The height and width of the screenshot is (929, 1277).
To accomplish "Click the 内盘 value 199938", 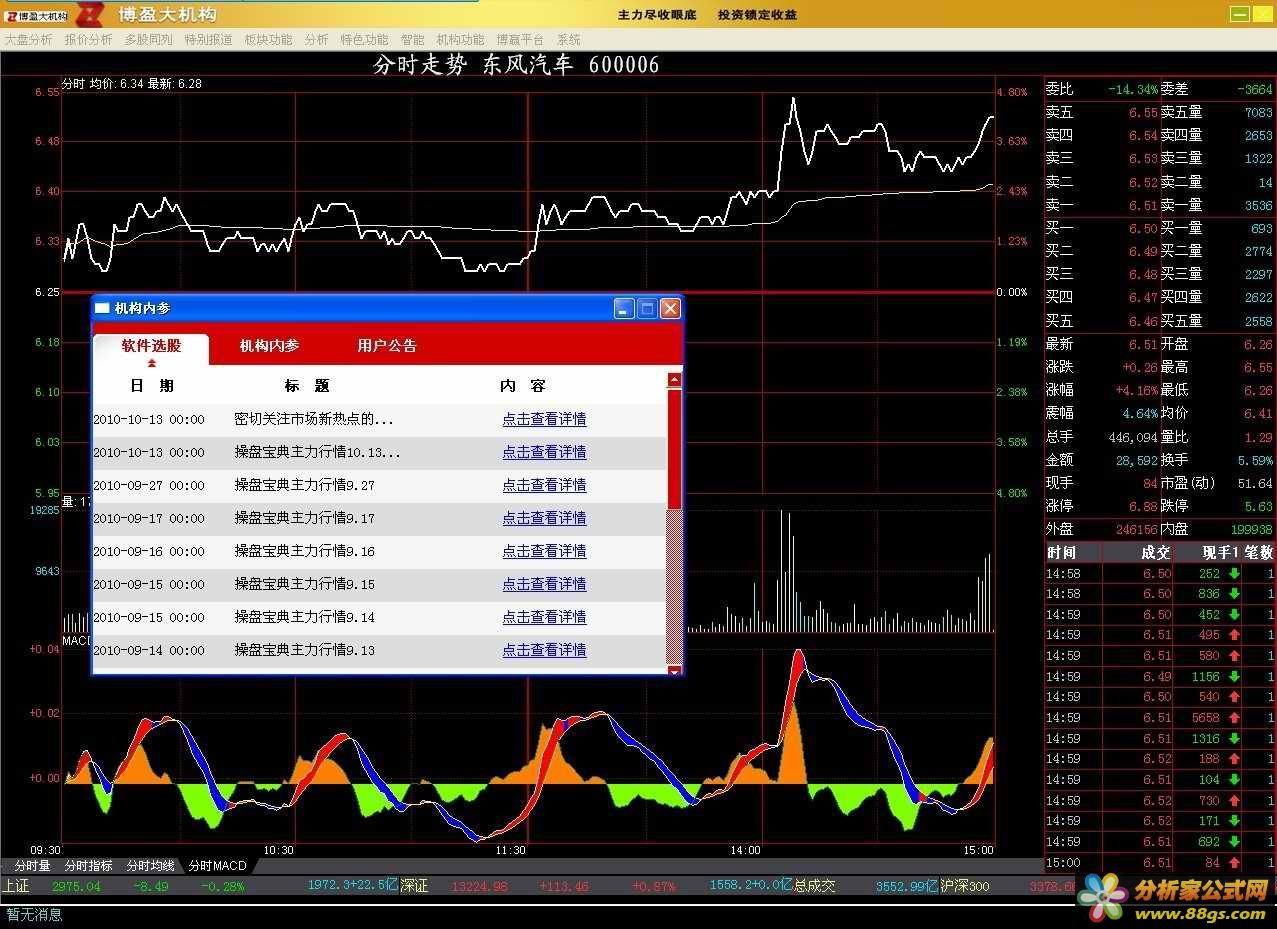I will 1252,530.
